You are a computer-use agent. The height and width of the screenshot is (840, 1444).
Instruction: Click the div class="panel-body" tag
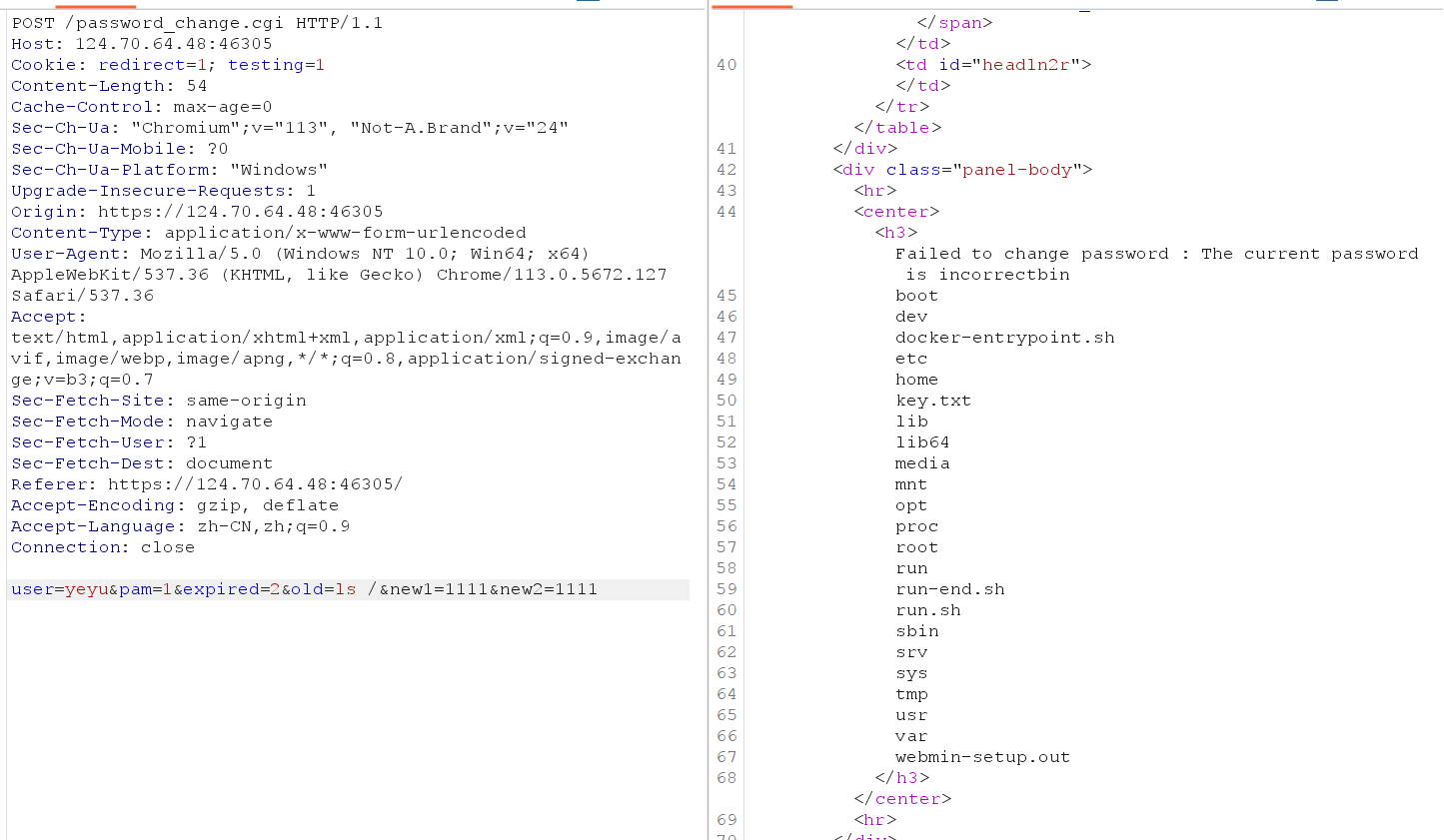962,170
